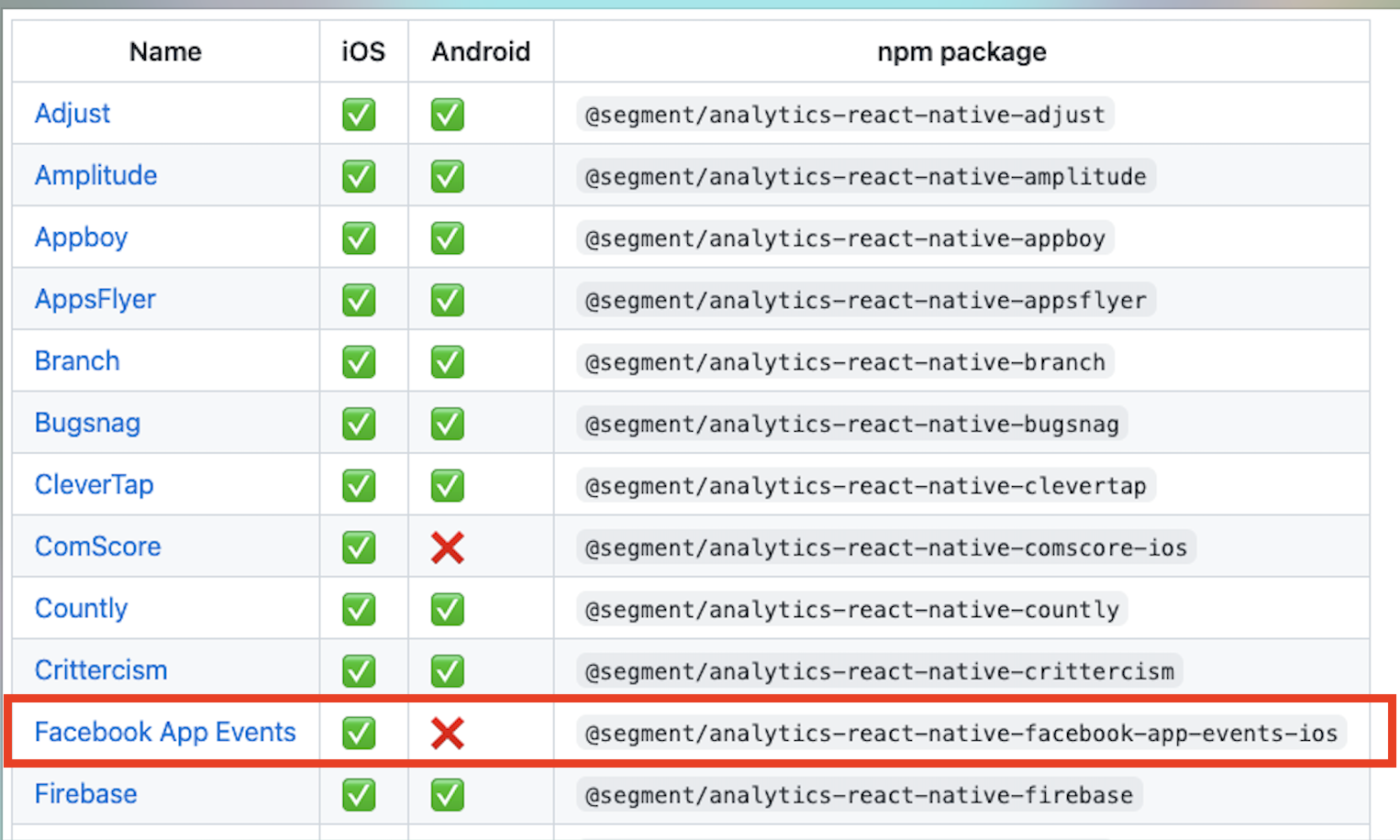Click the npm package column header
The height and width of the screenshot is (840, 1400).
pos(961,52)
